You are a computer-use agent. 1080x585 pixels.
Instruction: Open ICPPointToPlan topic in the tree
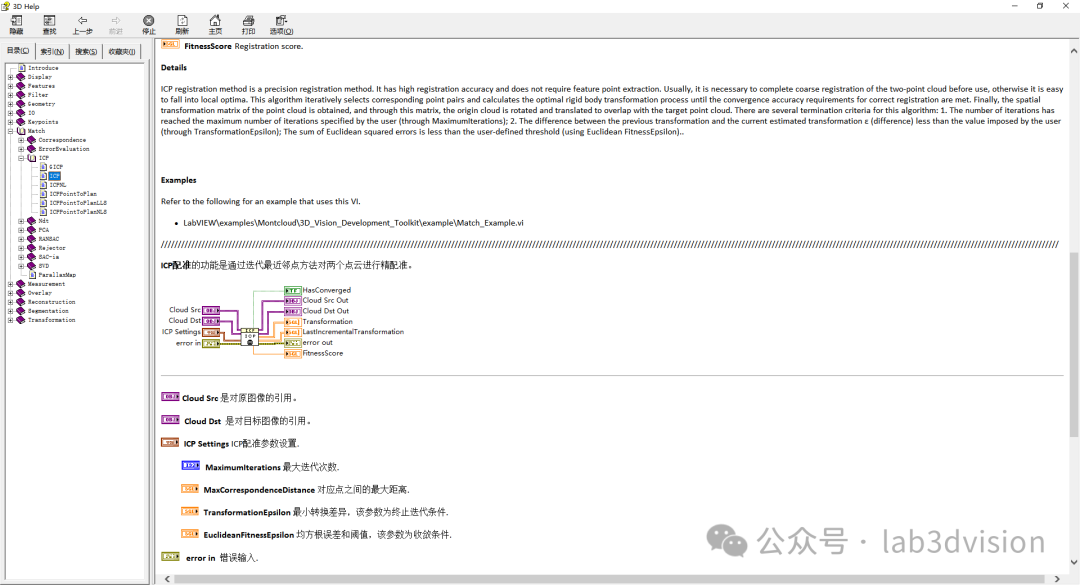(72, 194)
